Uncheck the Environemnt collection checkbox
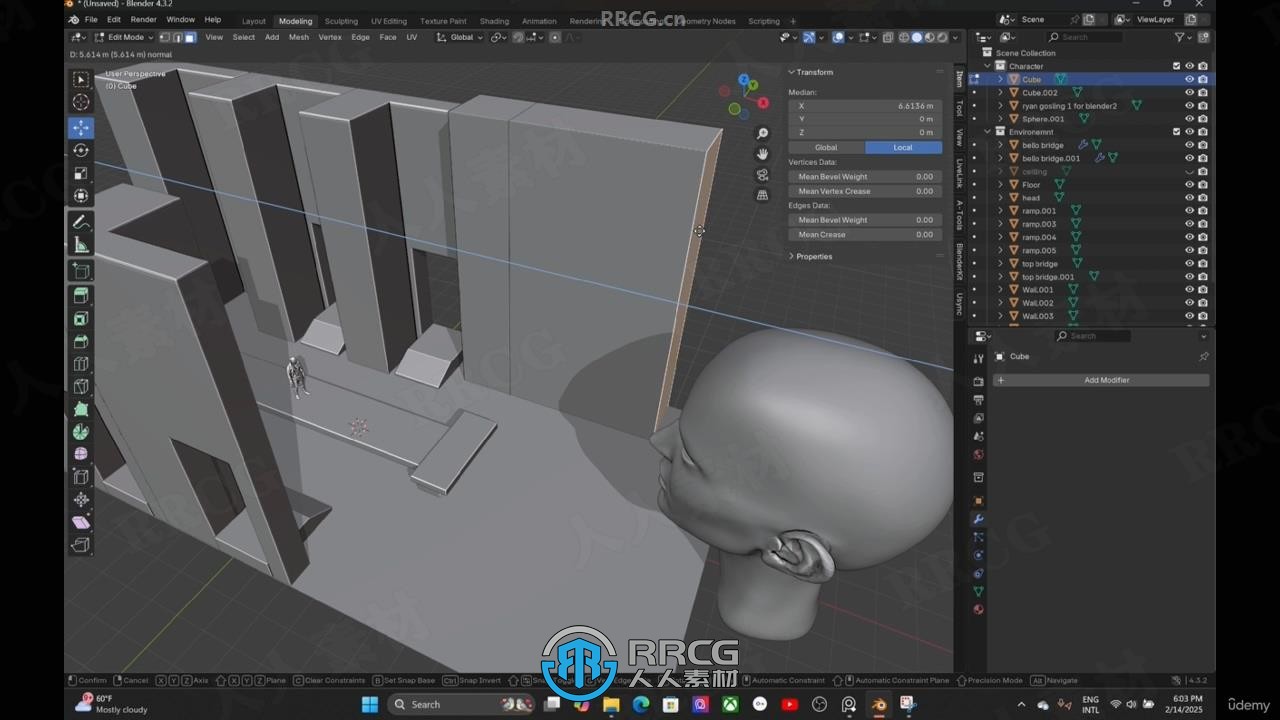Screen dimensions: 1280x720 click(1176, 131)
